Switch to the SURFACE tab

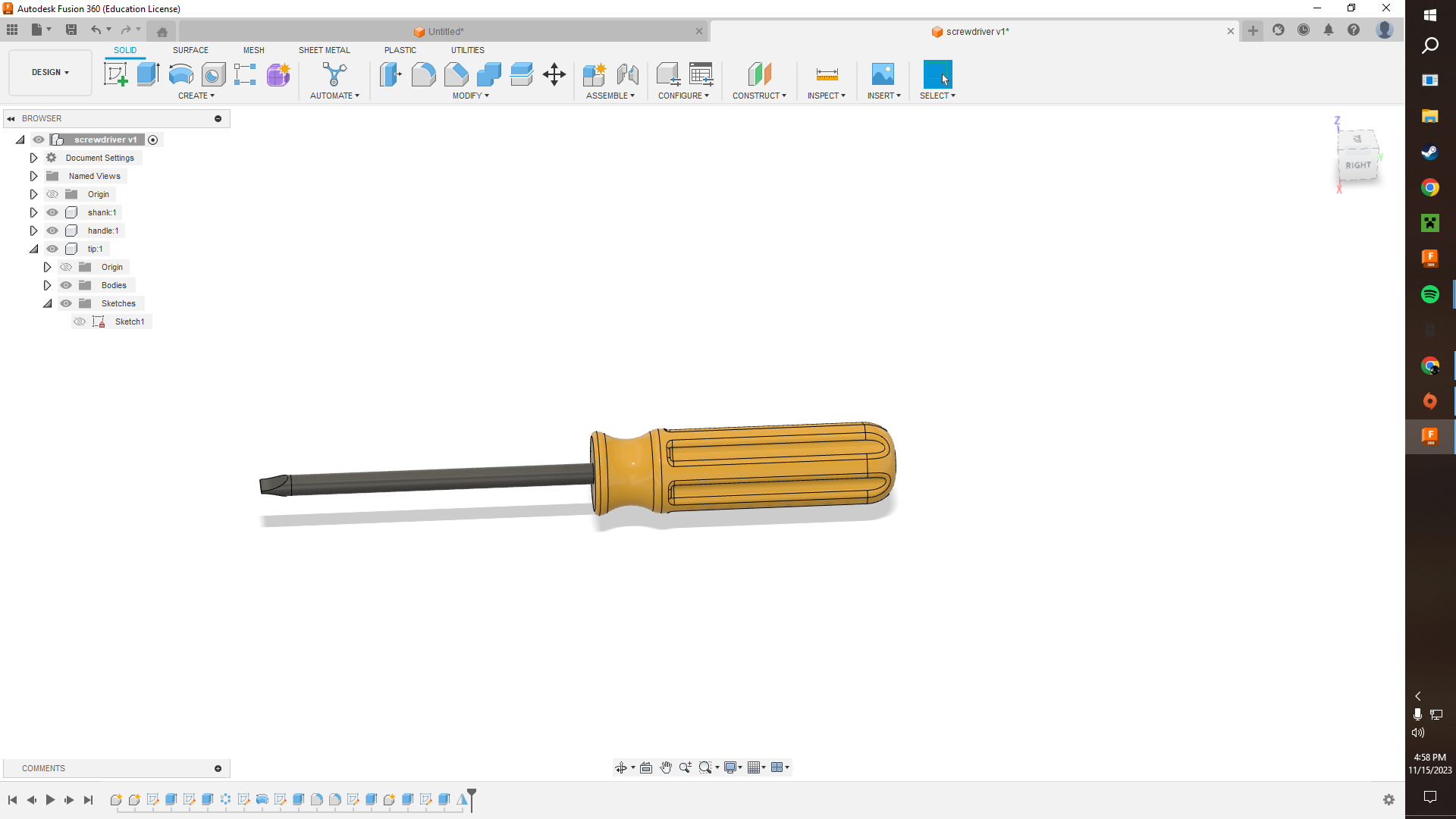(x=190, y=50)
